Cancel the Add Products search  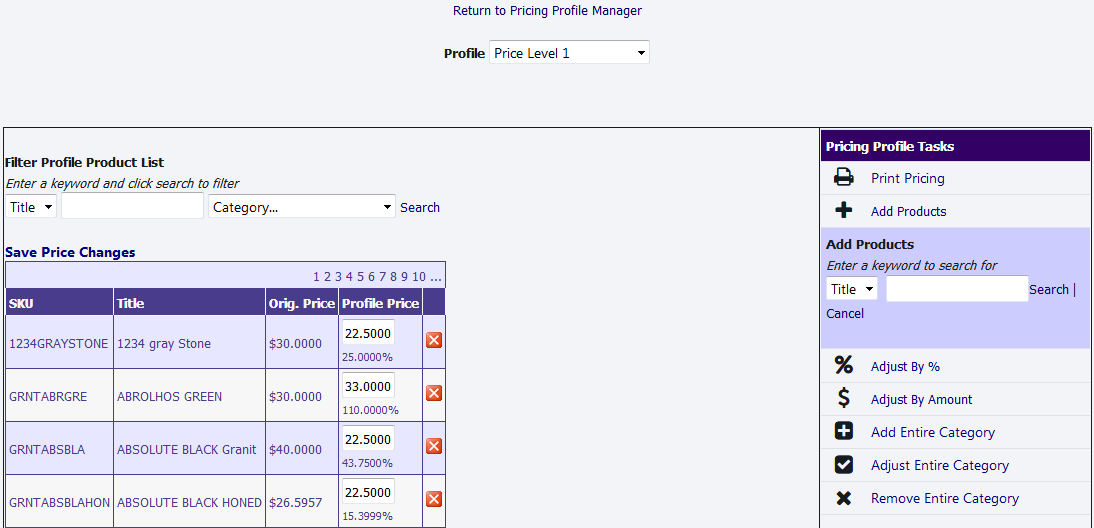845,314
